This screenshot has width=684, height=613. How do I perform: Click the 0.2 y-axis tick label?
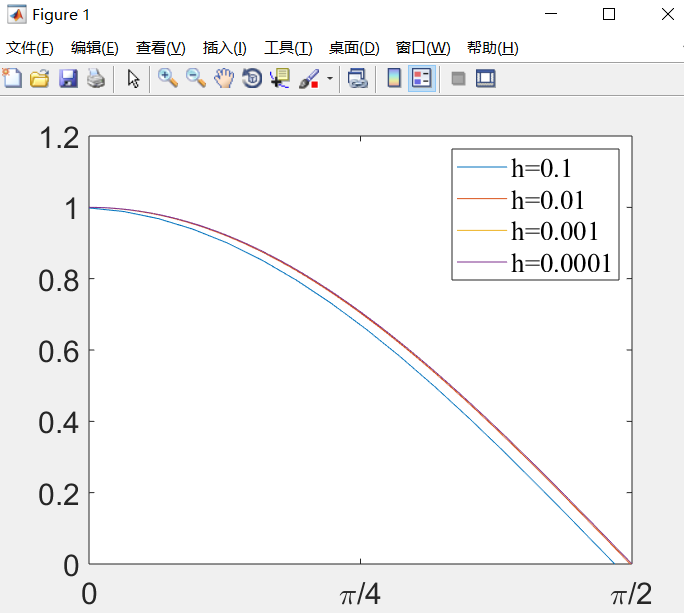[x=59, y=495]
